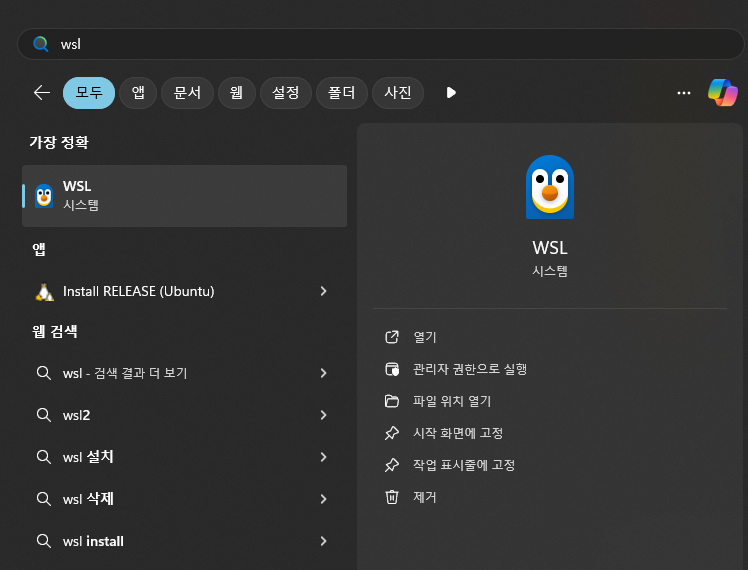Click the wsl search input field

click(380, 44)
